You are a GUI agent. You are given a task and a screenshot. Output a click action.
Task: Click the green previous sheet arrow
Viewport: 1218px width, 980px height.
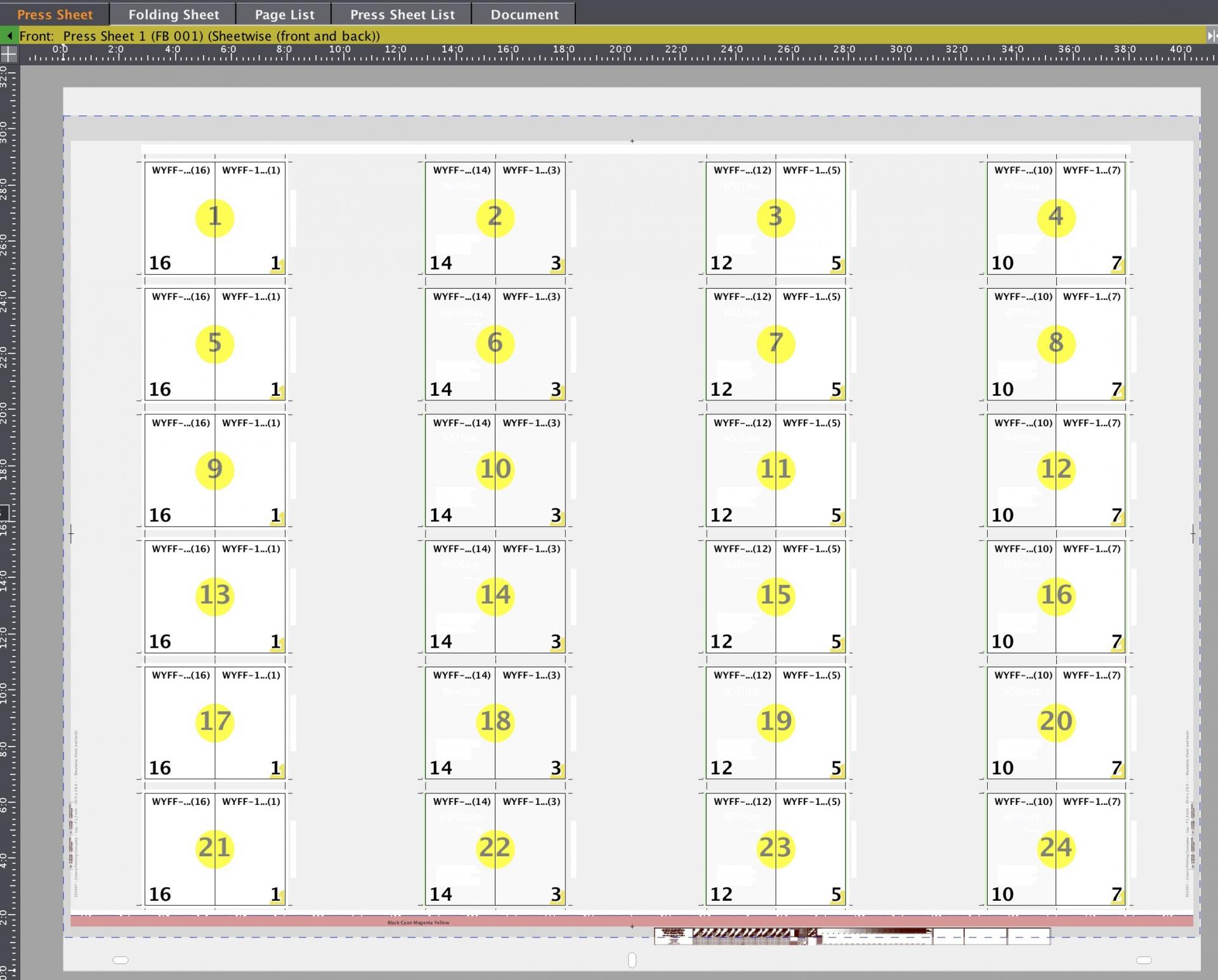(10, 36)
